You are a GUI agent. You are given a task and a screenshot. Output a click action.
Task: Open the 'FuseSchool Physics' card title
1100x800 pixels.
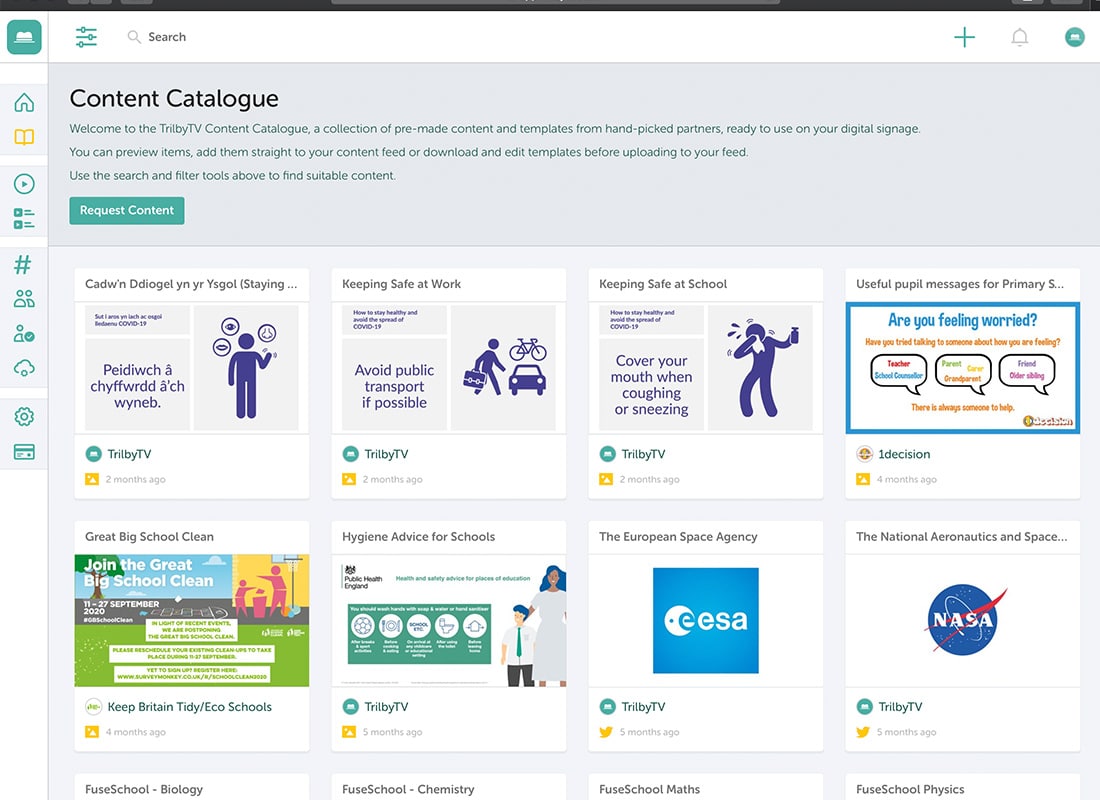(x=910, y=789)
